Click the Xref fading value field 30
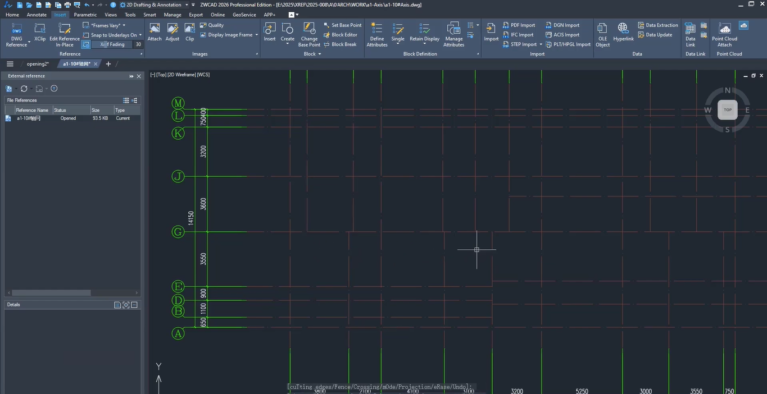Screen dimensions: 767x394 (138, 45)
